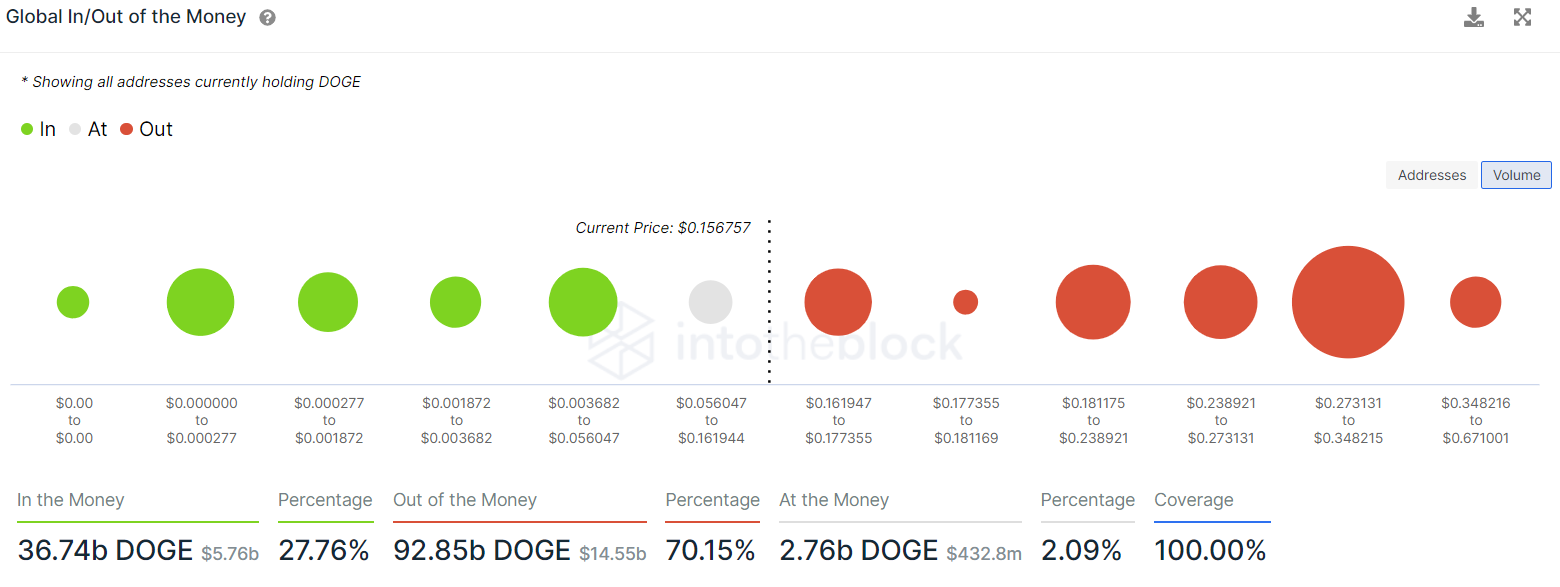
Task: Click green bubble for $0.000000 to $0.000277
Action: [200, 302]
